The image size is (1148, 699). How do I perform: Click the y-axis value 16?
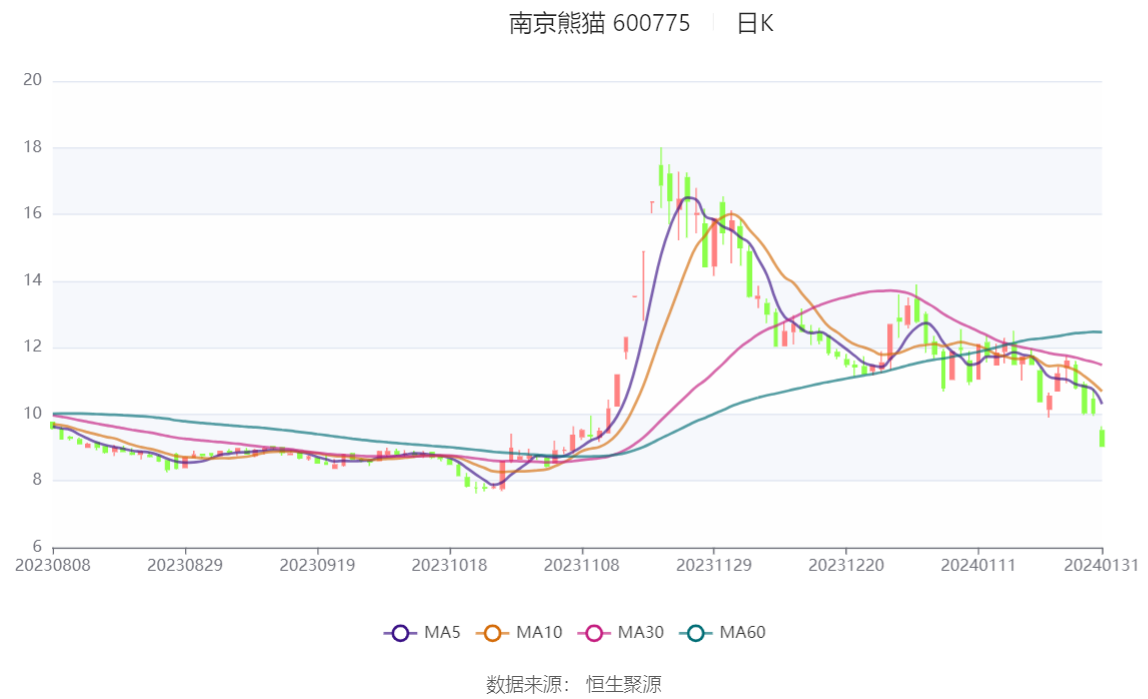(x=32, y=213)
